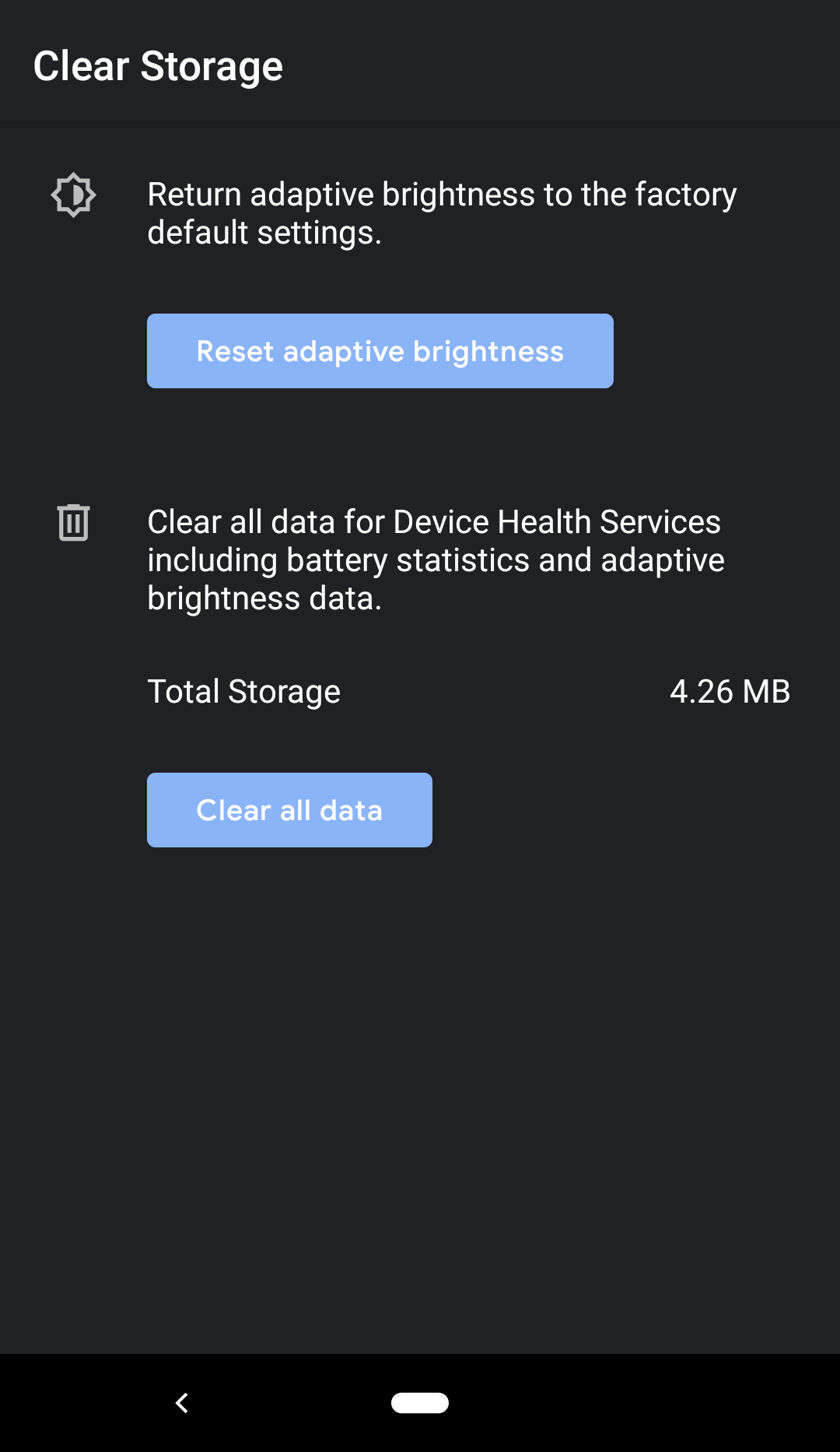The image size is (840, 1452).
Task: Tap the 4.26 MB storage value
Action: point(730,692)
